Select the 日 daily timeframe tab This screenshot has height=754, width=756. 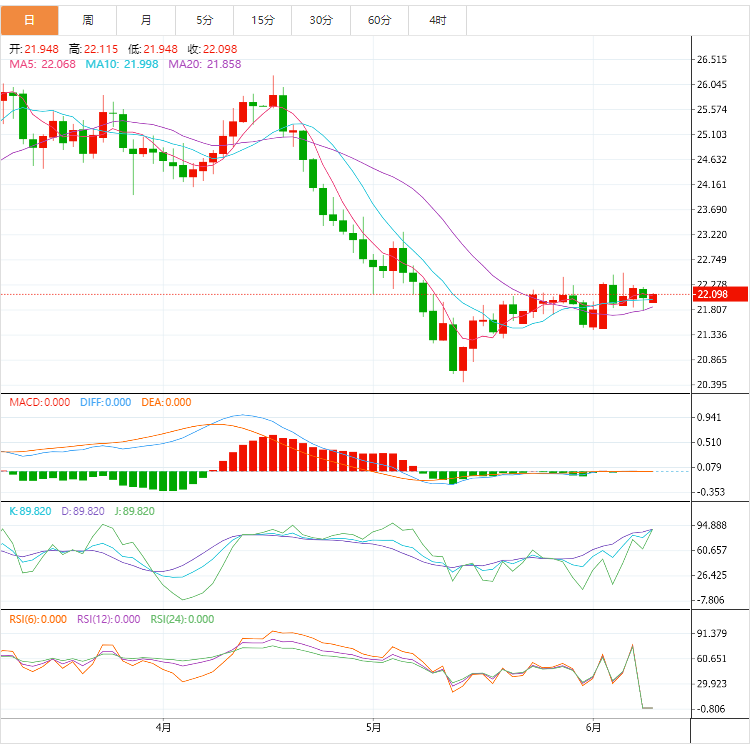29,20
